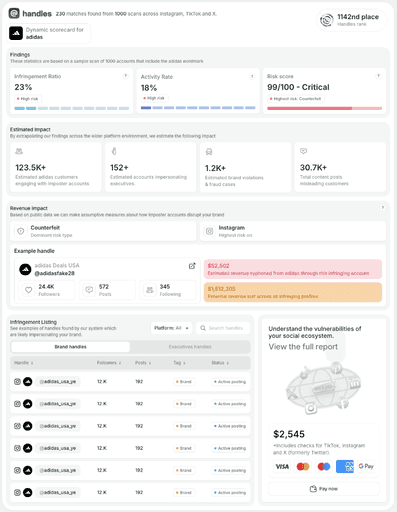Click Risk score help question mark icon
Viewport: 397px width, 512px height.
tap(378, 76)
